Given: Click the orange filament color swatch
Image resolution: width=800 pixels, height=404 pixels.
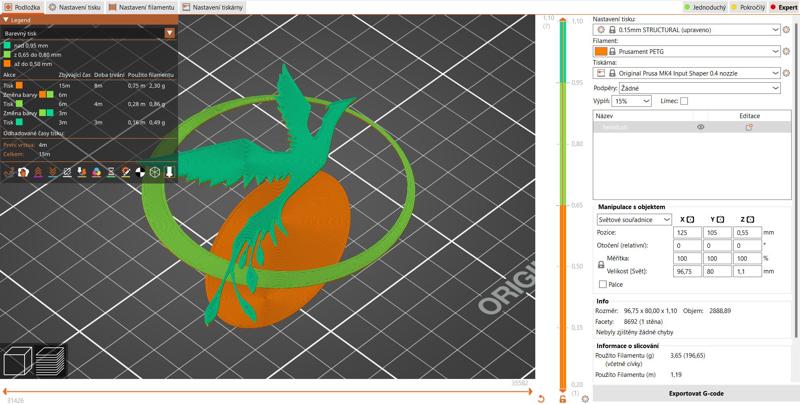Looking at the screenshot, I should [601, 52].
